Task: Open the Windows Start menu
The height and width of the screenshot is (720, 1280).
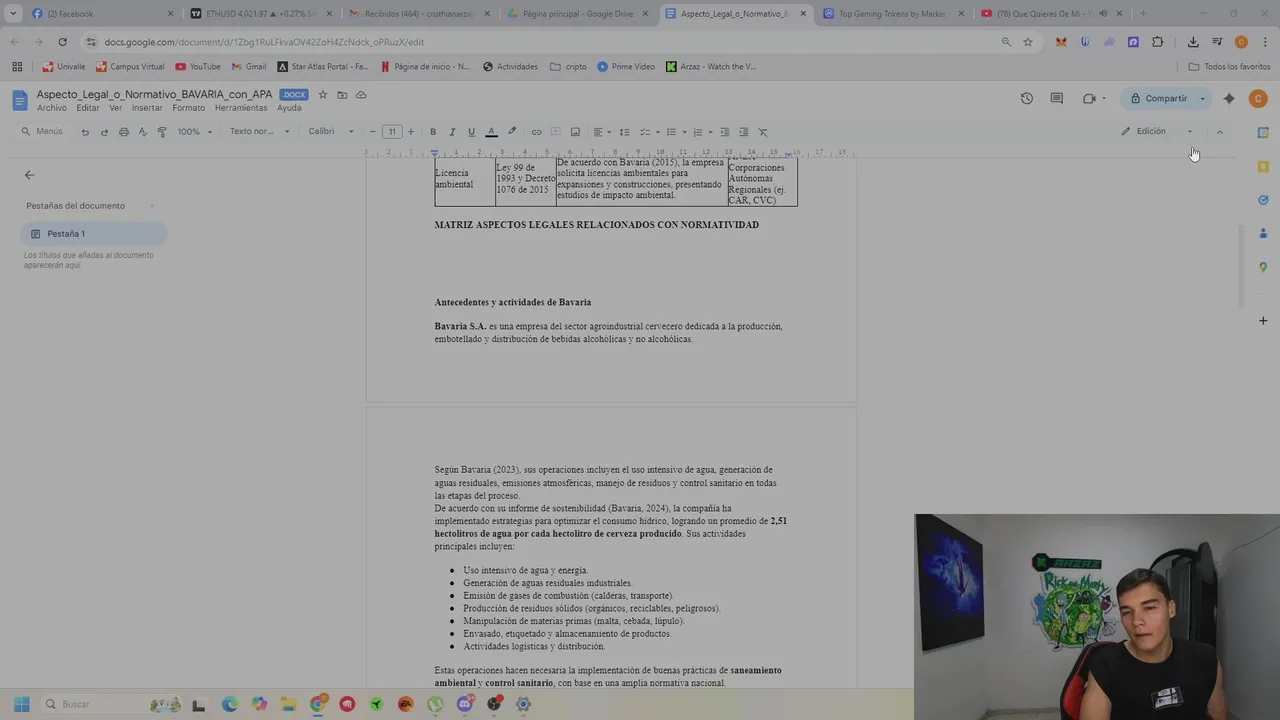Action: click(x=22, y=704)
